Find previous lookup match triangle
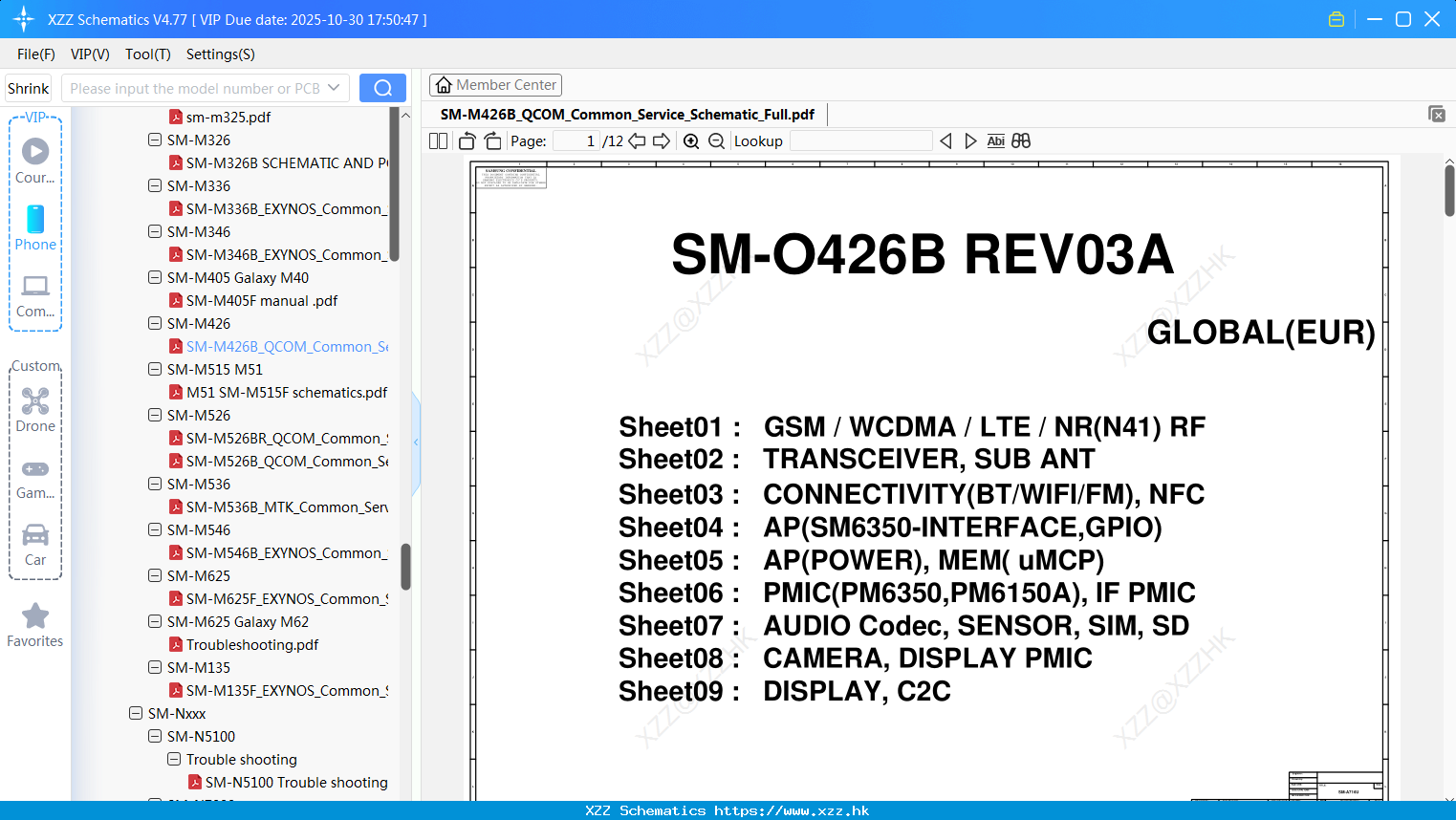Screen dimensions: 1456x820 coord(945,141)
